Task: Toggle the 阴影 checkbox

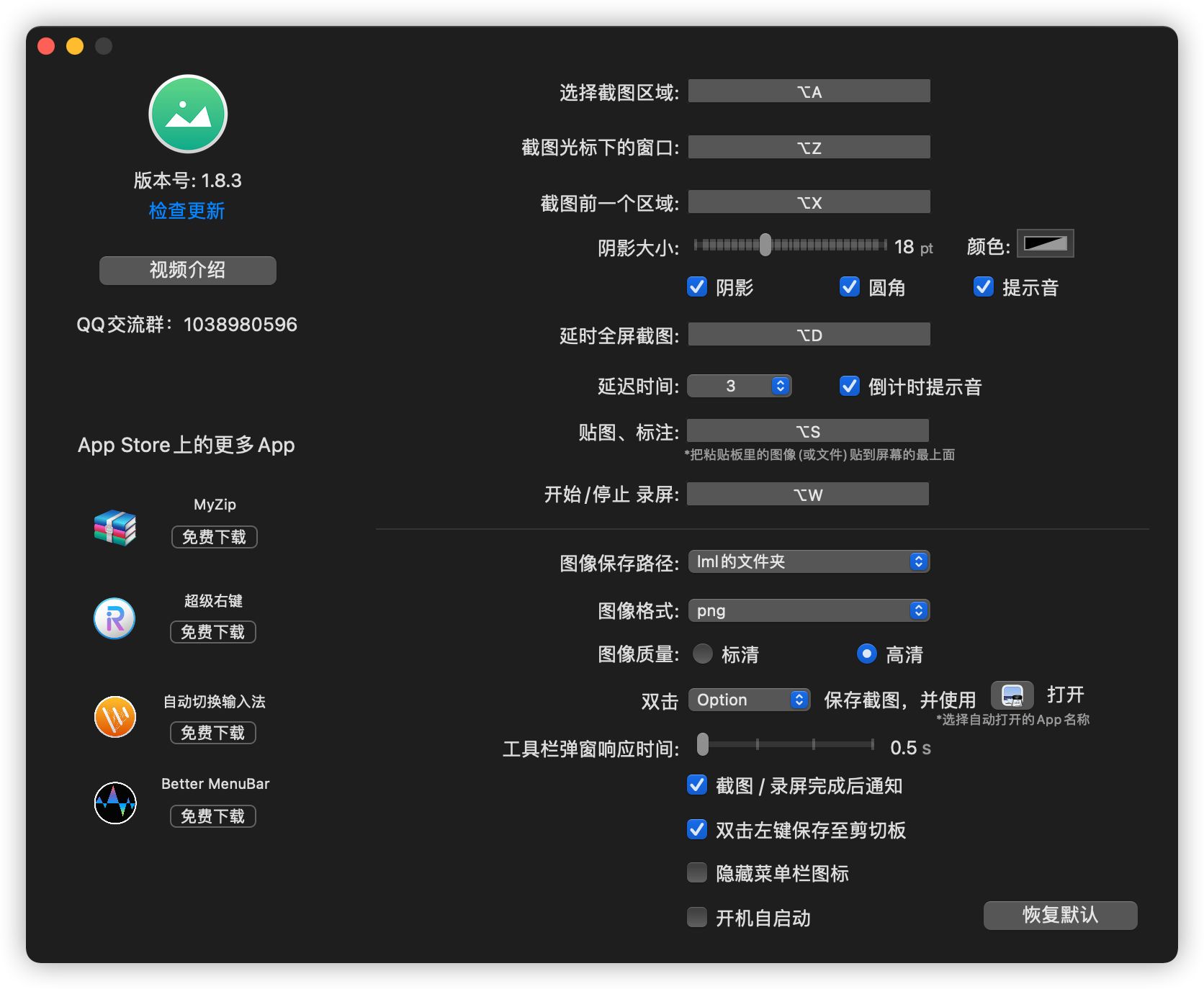Action: coord(696,287)
